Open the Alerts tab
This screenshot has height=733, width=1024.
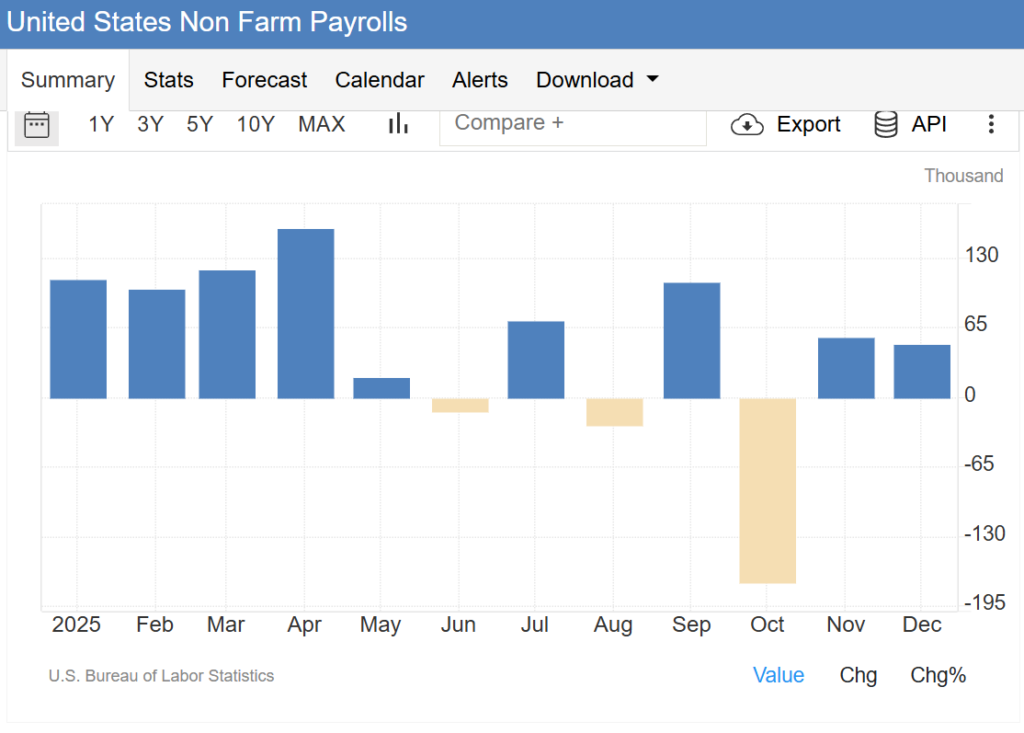click(480, 80)
